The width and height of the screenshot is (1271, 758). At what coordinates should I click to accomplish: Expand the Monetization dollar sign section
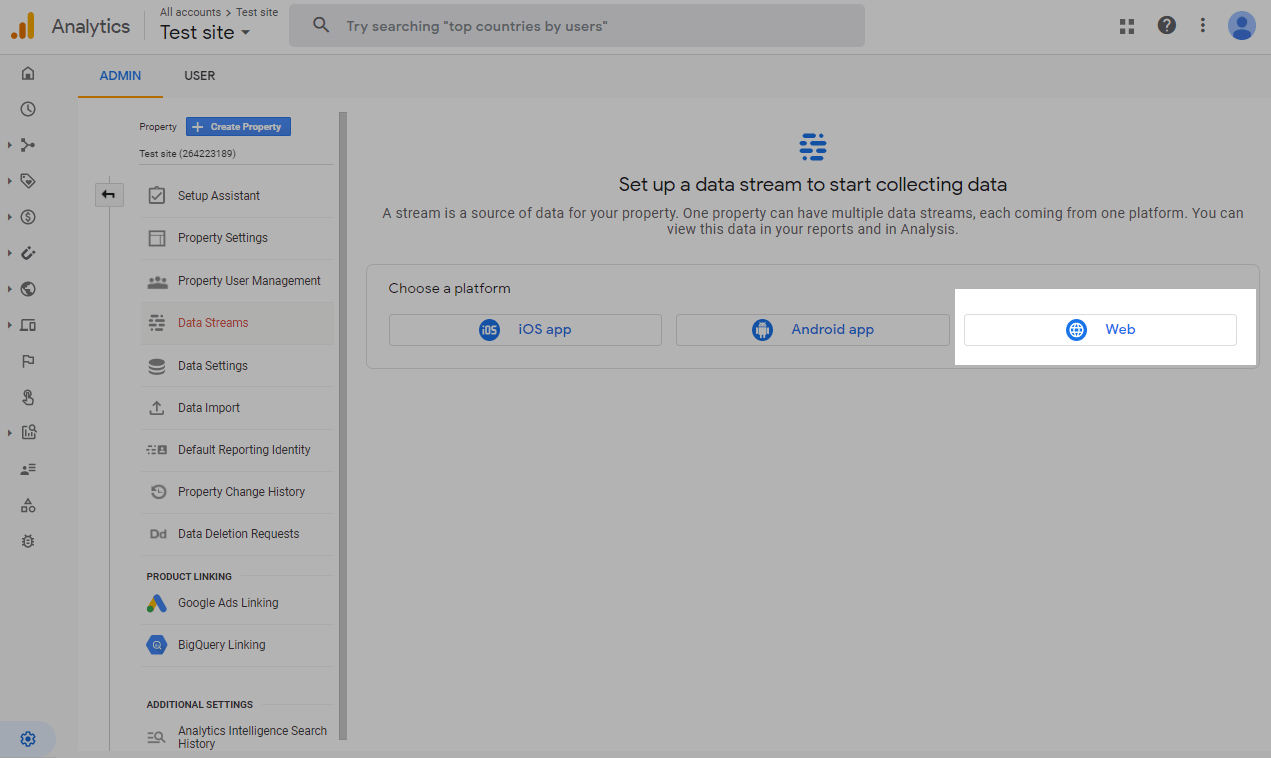(x=28, y=217)
